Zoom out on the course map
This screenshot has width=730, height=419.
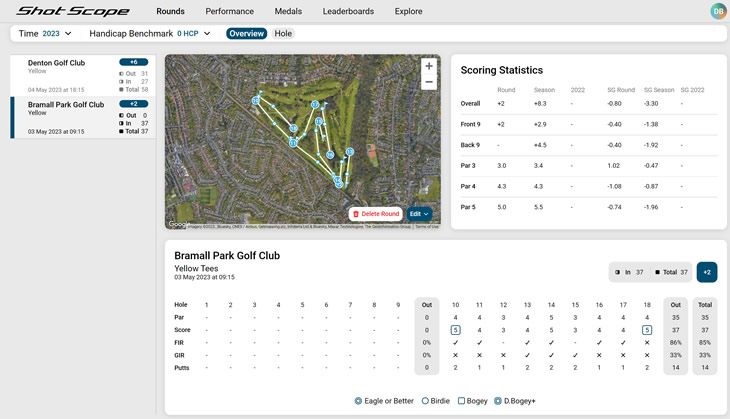coord(429,82)
